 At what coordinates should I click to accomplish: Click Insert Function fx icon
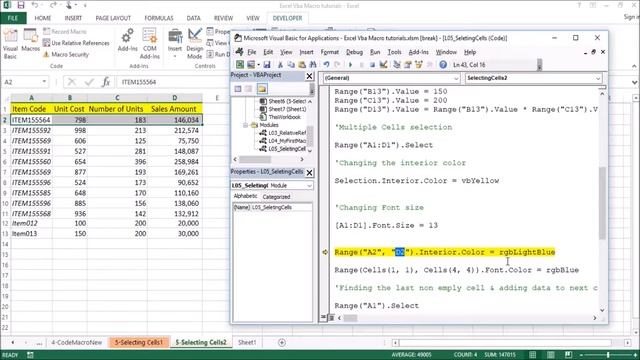pos(106,82)
